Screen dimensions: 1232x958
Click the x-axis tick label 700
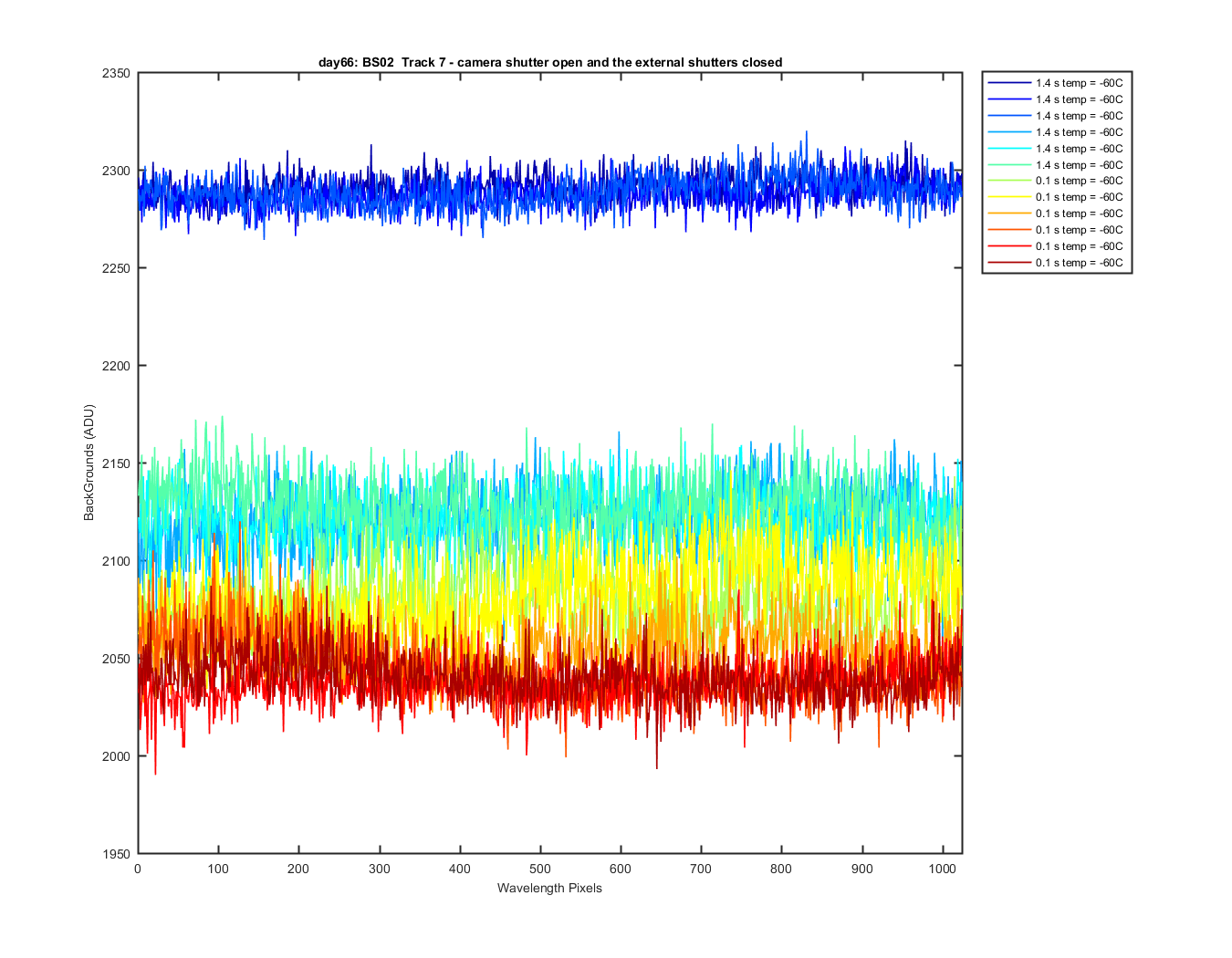[701, 869]
